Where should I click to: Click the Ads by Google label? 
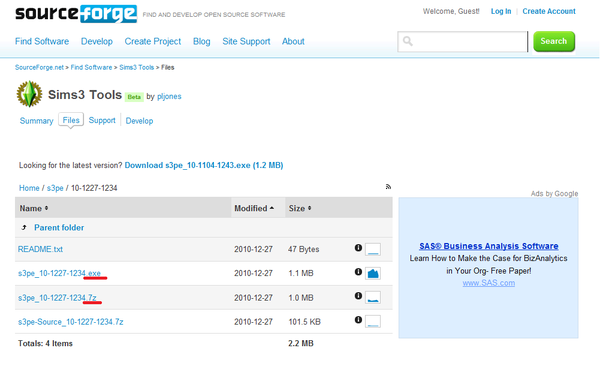pyautogui.click(x=554, y=194)
